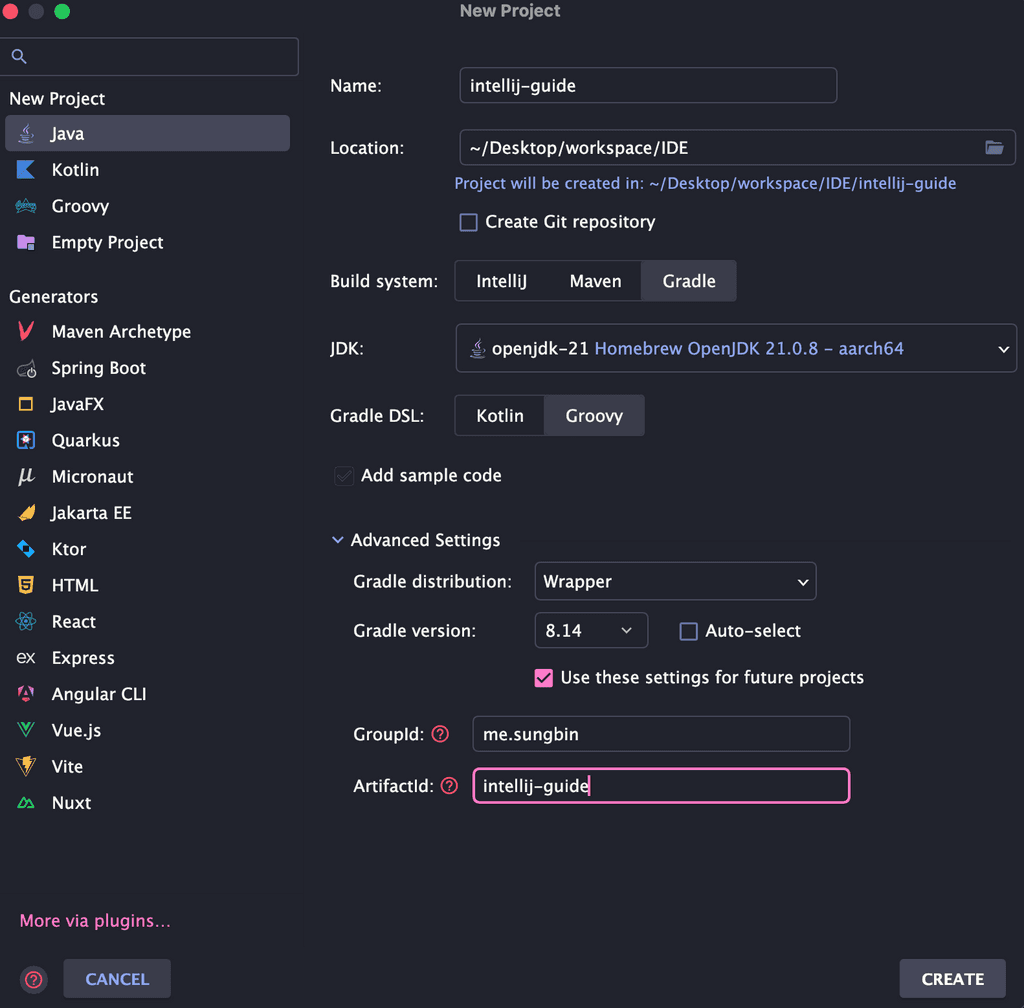Click the Ktor generator icon
Viewport: 1024px width, 1008px height.
click(x=27, y=549)
